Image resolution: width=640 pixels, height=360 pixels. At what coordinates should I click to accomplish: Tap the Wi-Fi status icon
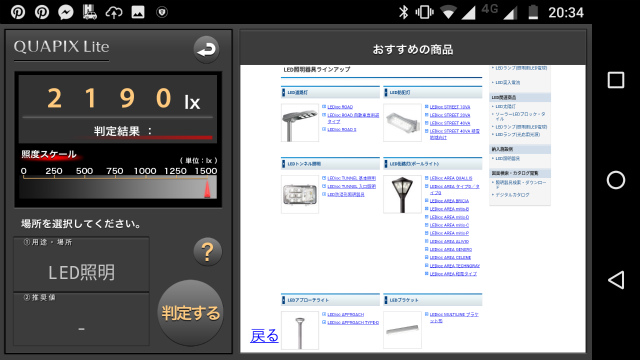[x=448, y=13]
